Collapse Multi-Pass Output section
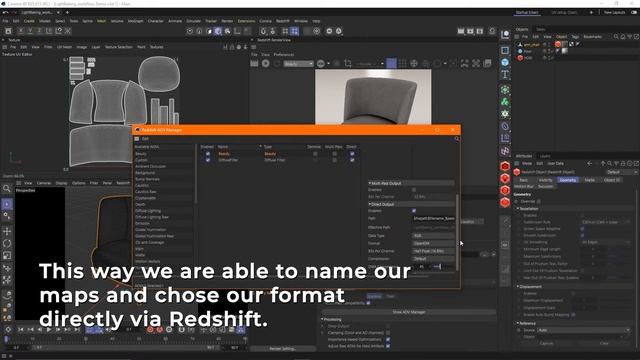This screenshot has width=640, height=360. point(370,183)
